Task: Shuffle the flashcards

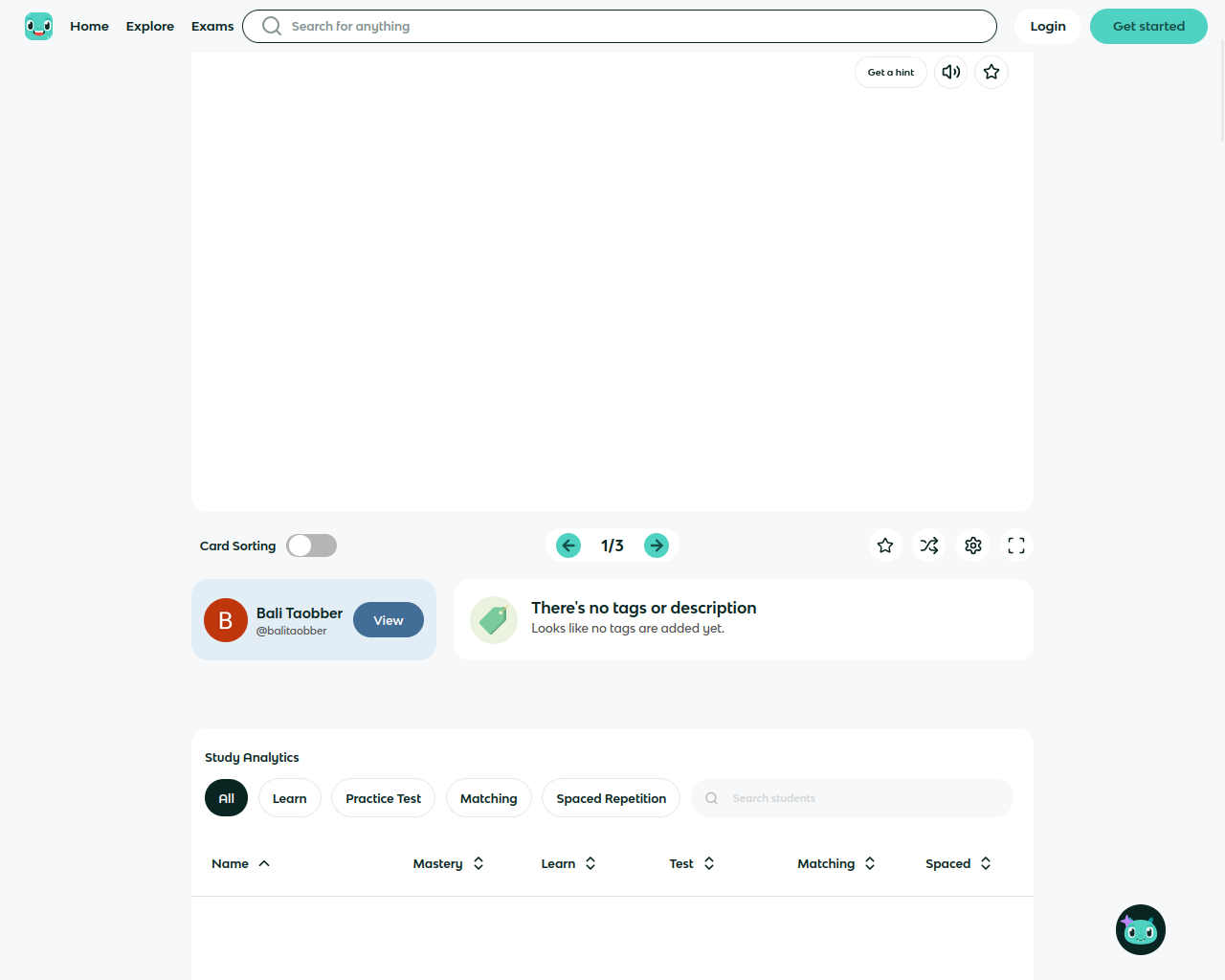Action: [929, 546]
